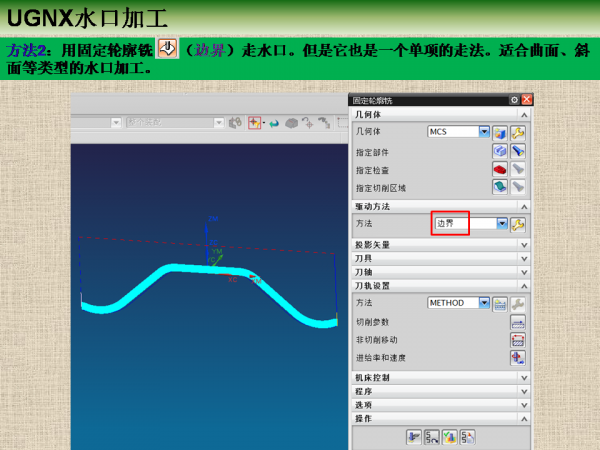Viewport: 600px width, 450px height.
Task: Click the edit drive method wrench icon
Action: [x=518, y=225]
